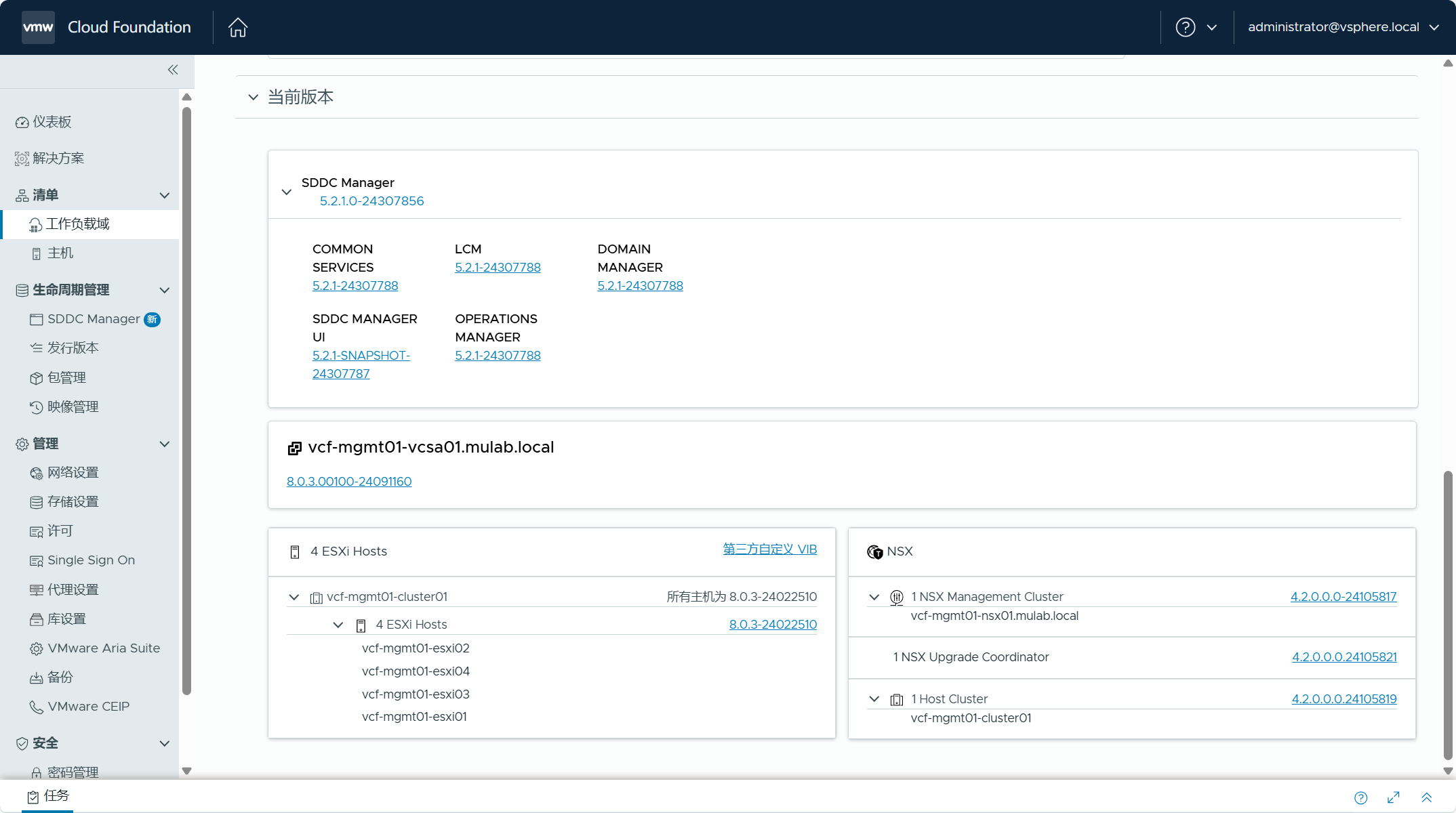Click the VMware vmw logo
This screenshot has height=813, width=1456.
click(x=38, y=27)
